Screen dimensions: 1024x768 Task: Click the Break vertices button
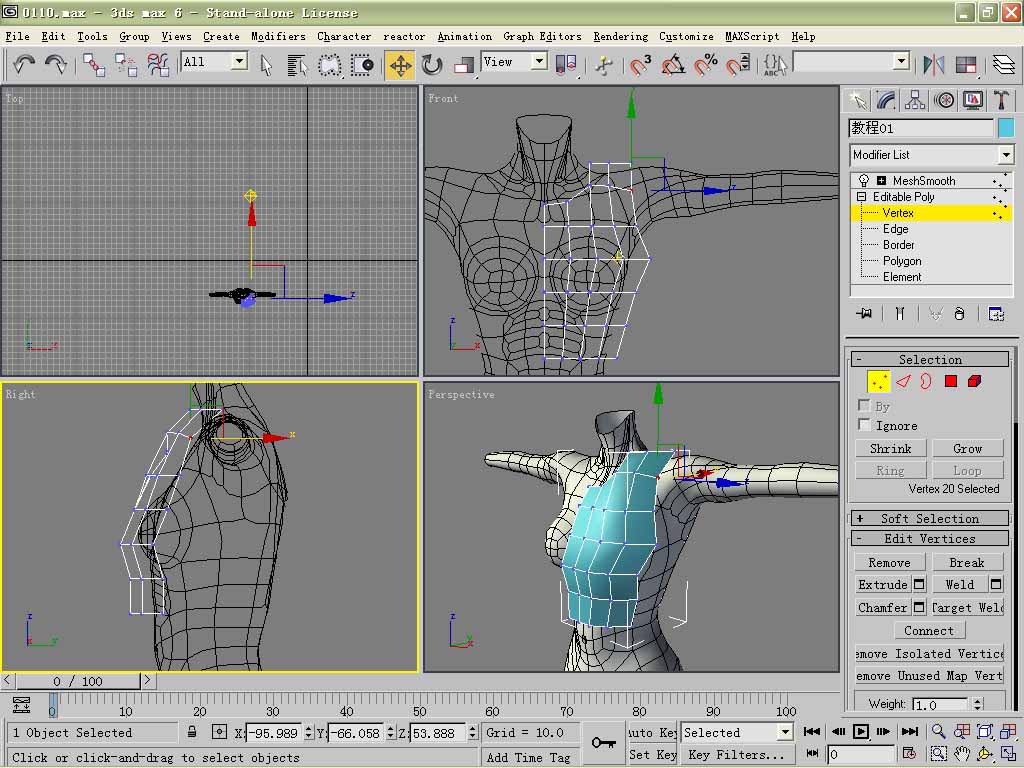pos(967,562)
